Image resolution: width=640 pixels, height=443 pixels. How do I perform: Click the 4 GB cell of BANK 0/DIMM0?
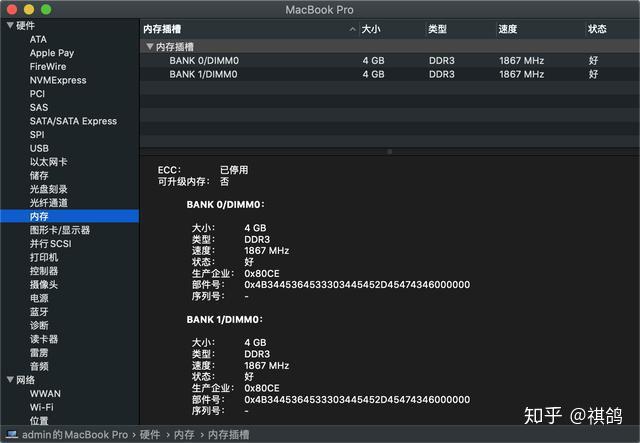click(x=373, y=60)
